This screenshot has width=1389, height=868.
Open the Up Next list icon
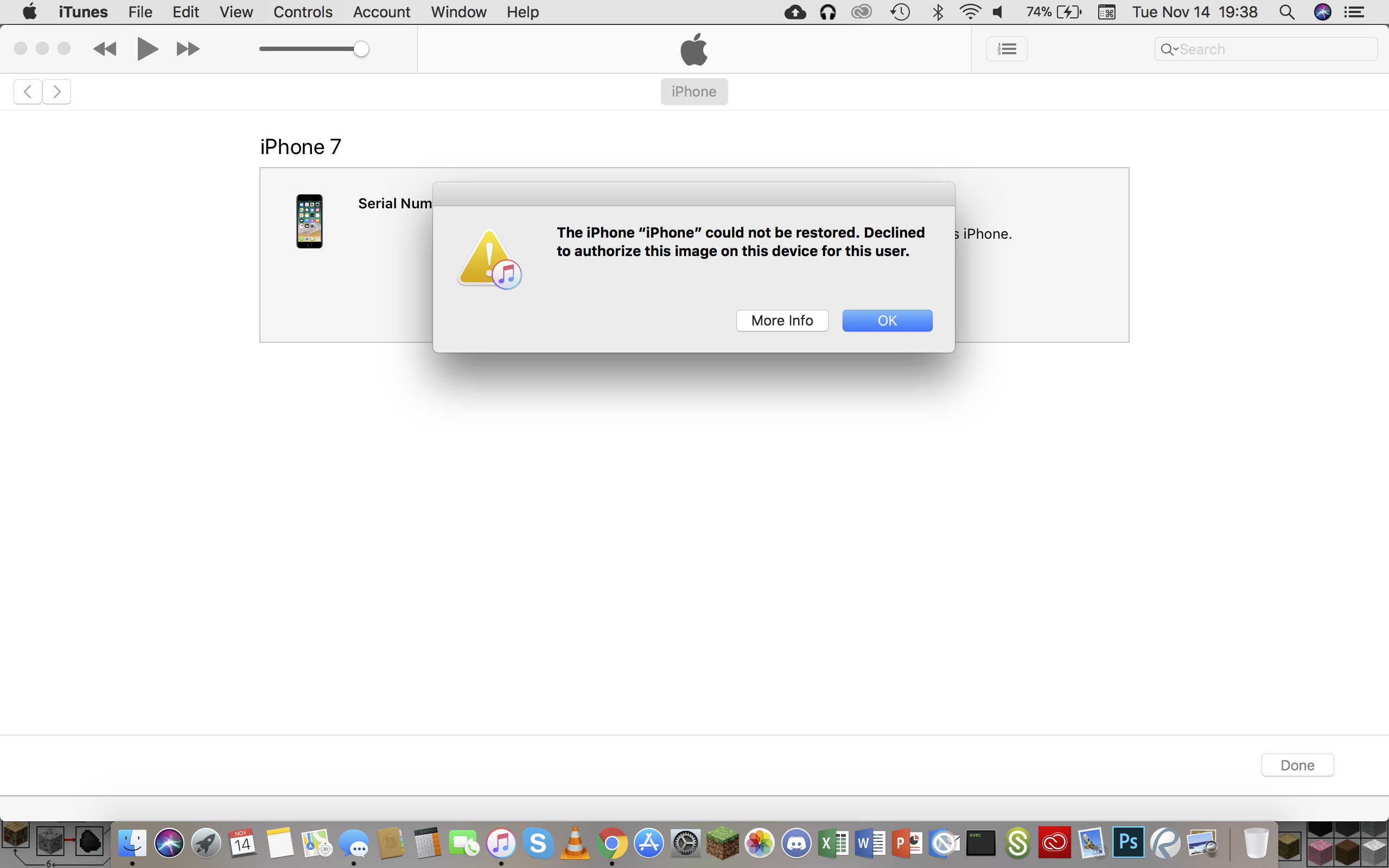tap(1006, 49)
